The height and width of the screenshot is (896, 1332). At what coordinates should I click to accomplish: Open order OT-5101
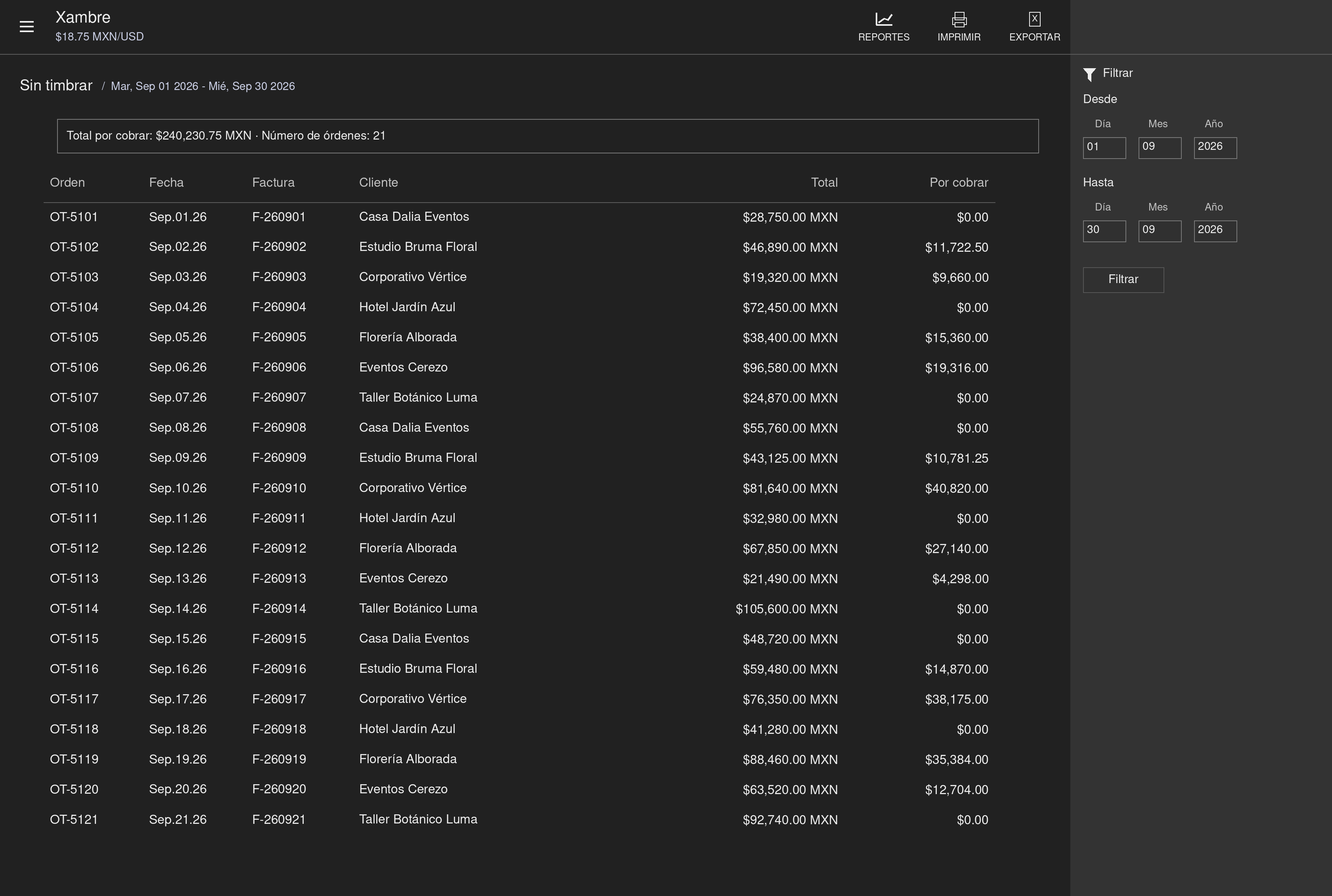pyautogui.click(x=74, y=217)
